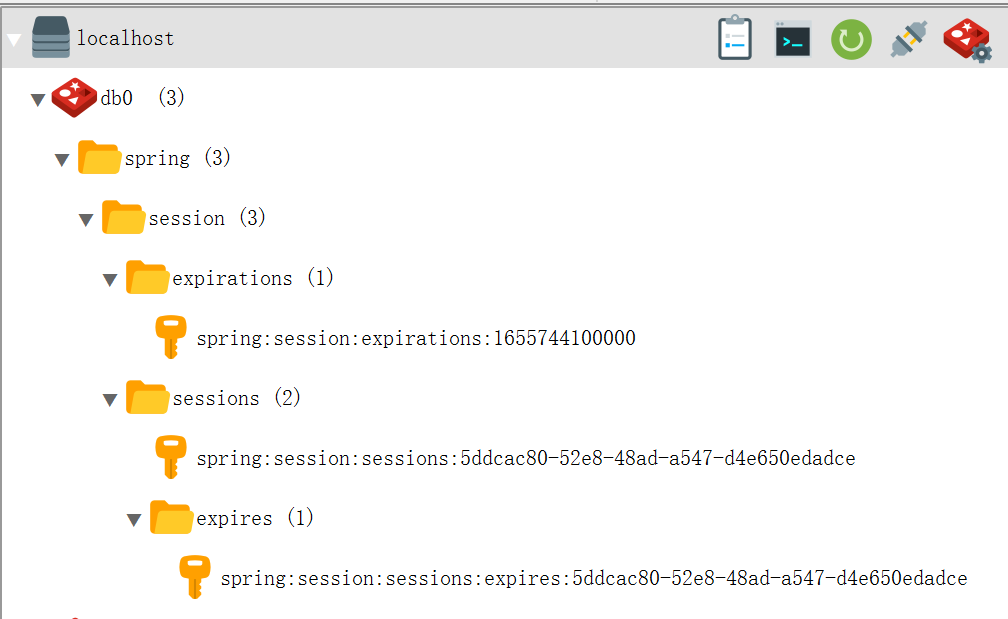The width and height of the screenshot is (1008, 619).
Task: Select key icon of expirations:1655744100000
Action: click(171, 337)
